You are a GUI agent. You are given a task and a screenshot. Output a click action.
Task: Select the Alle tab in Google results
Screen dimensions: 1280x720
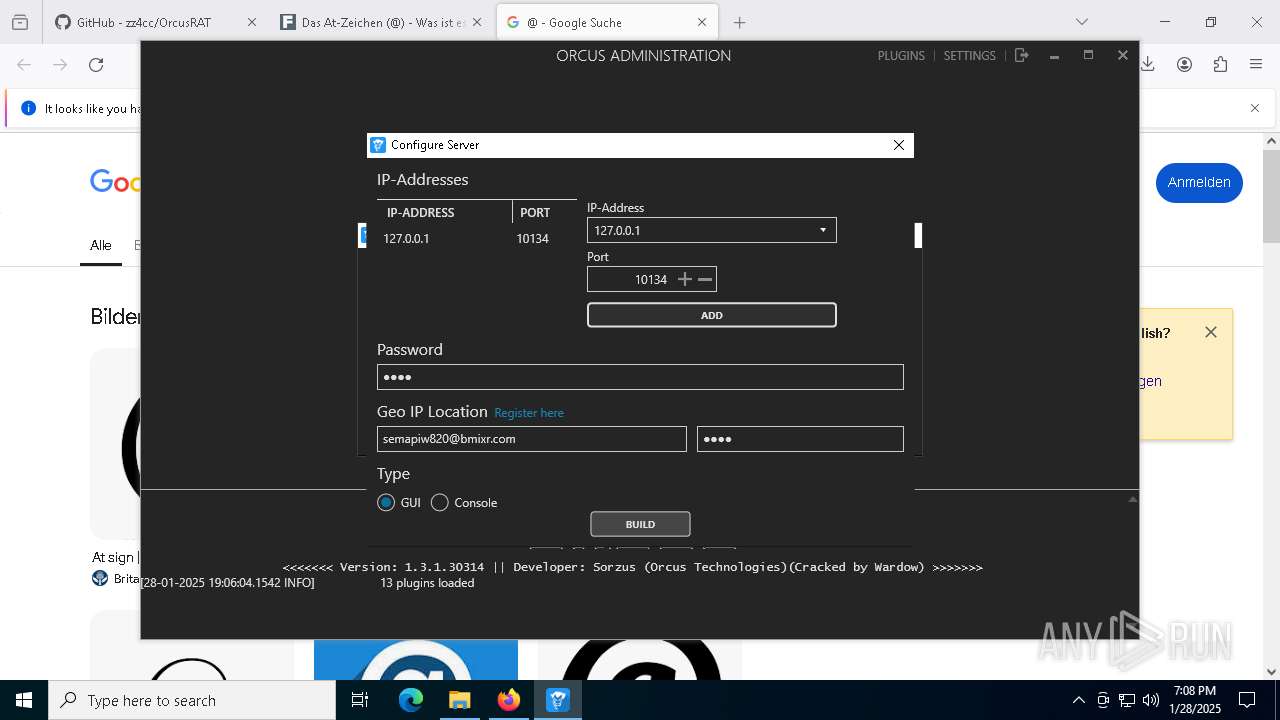[101, 245]
